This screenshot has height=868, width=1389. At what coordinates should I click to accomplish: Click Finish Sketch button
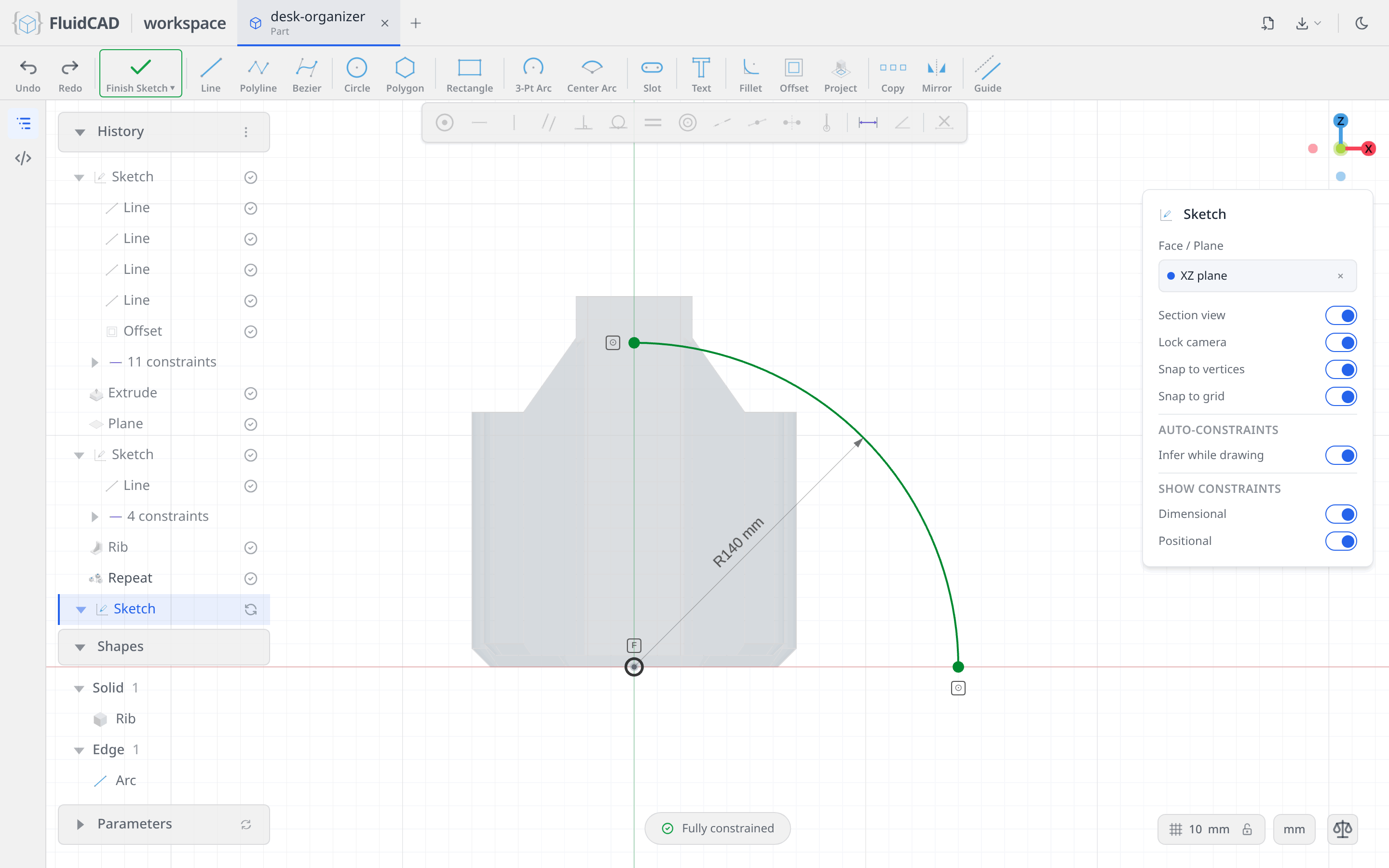click(141, 73)
